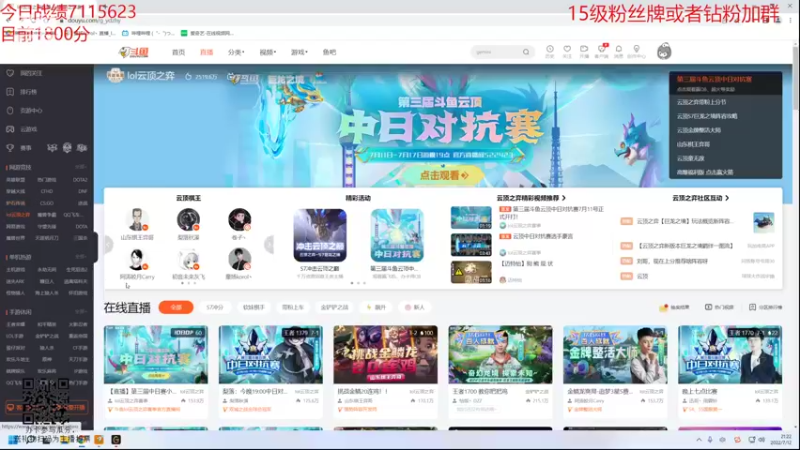Open the 鱼吧 tab

[329, 52]
